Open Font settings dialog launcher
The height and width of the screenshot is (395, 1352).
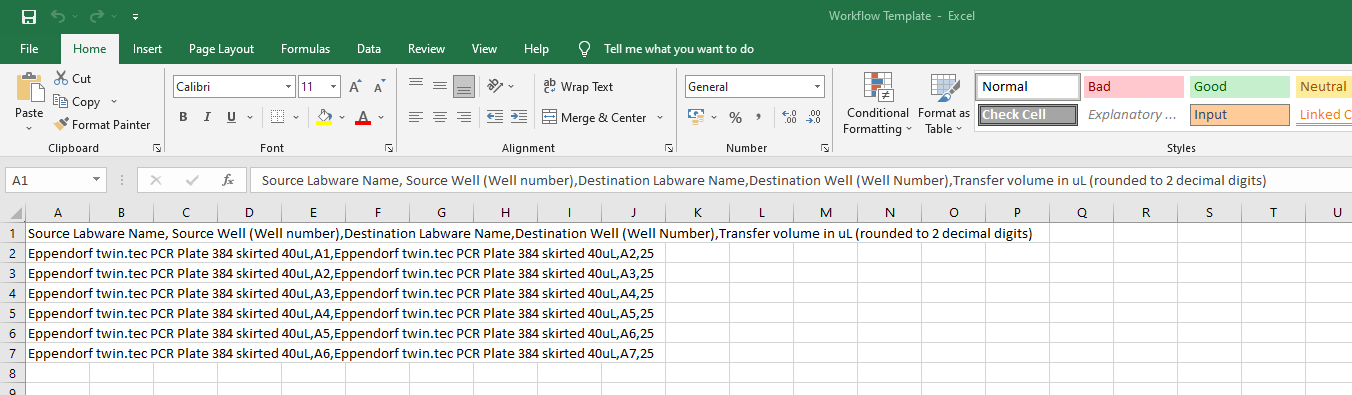click(x=388, y=148)
